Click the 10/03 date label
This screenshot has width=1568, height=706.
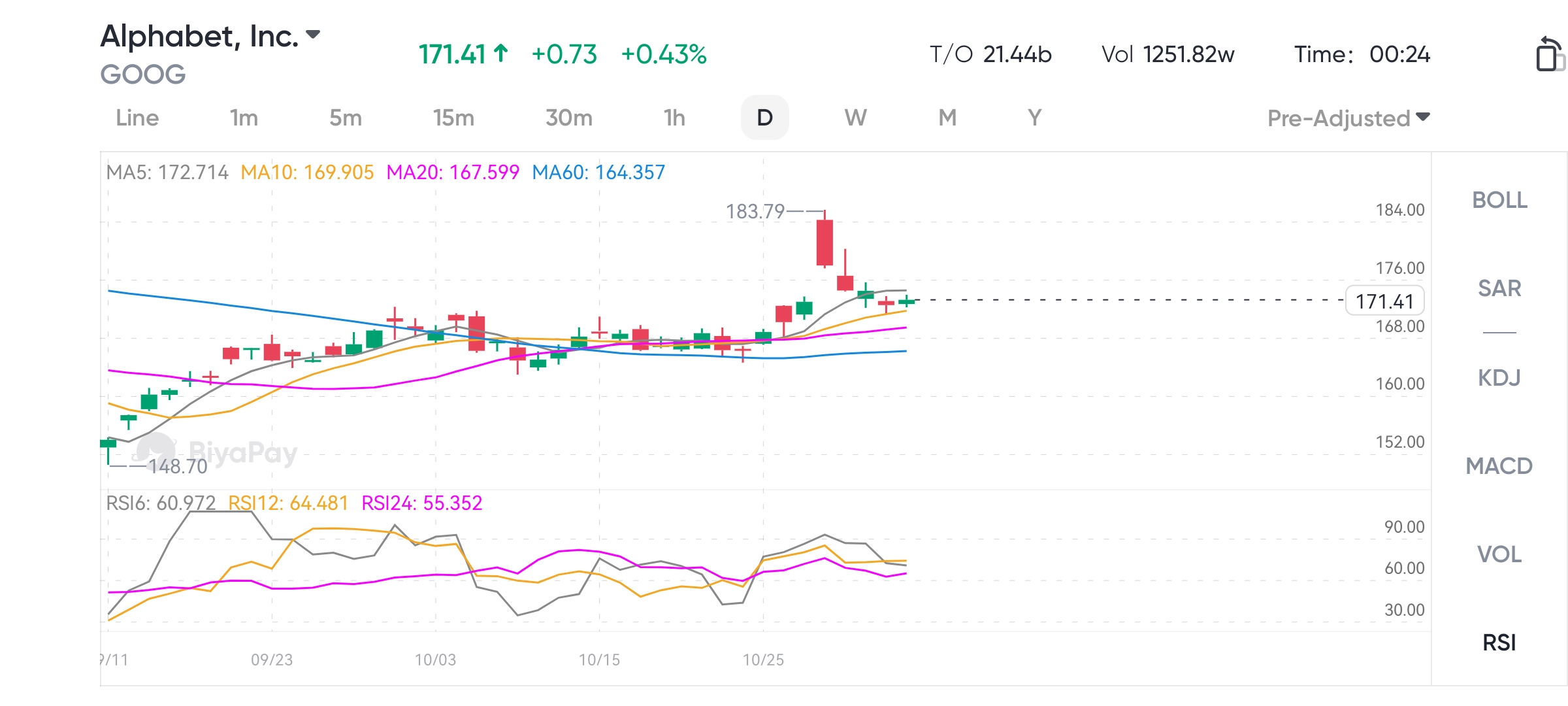[x=435, y=660]
